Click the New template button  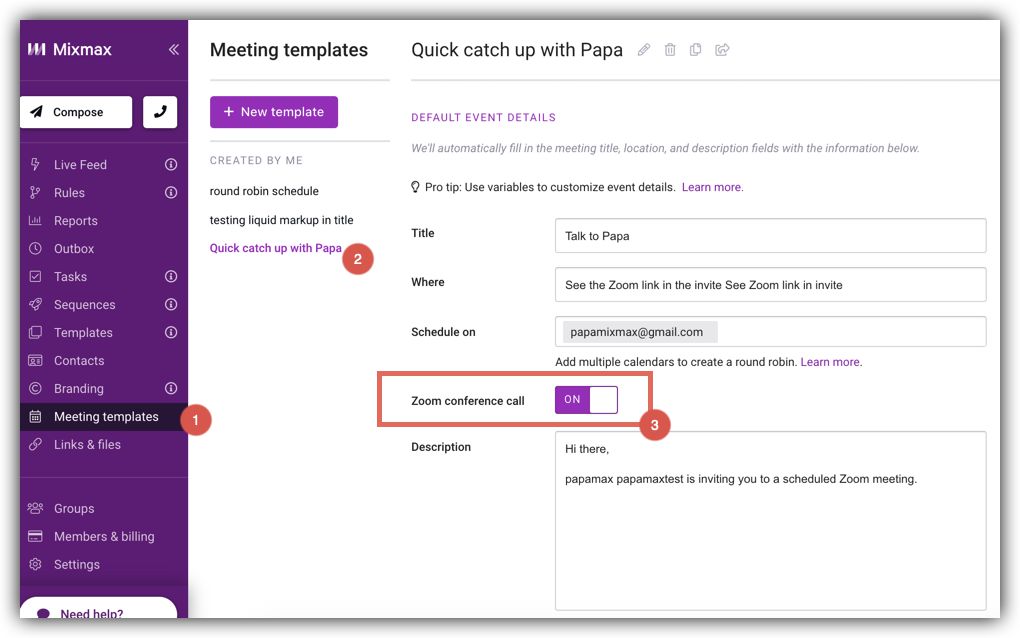[x=274, y=112]
